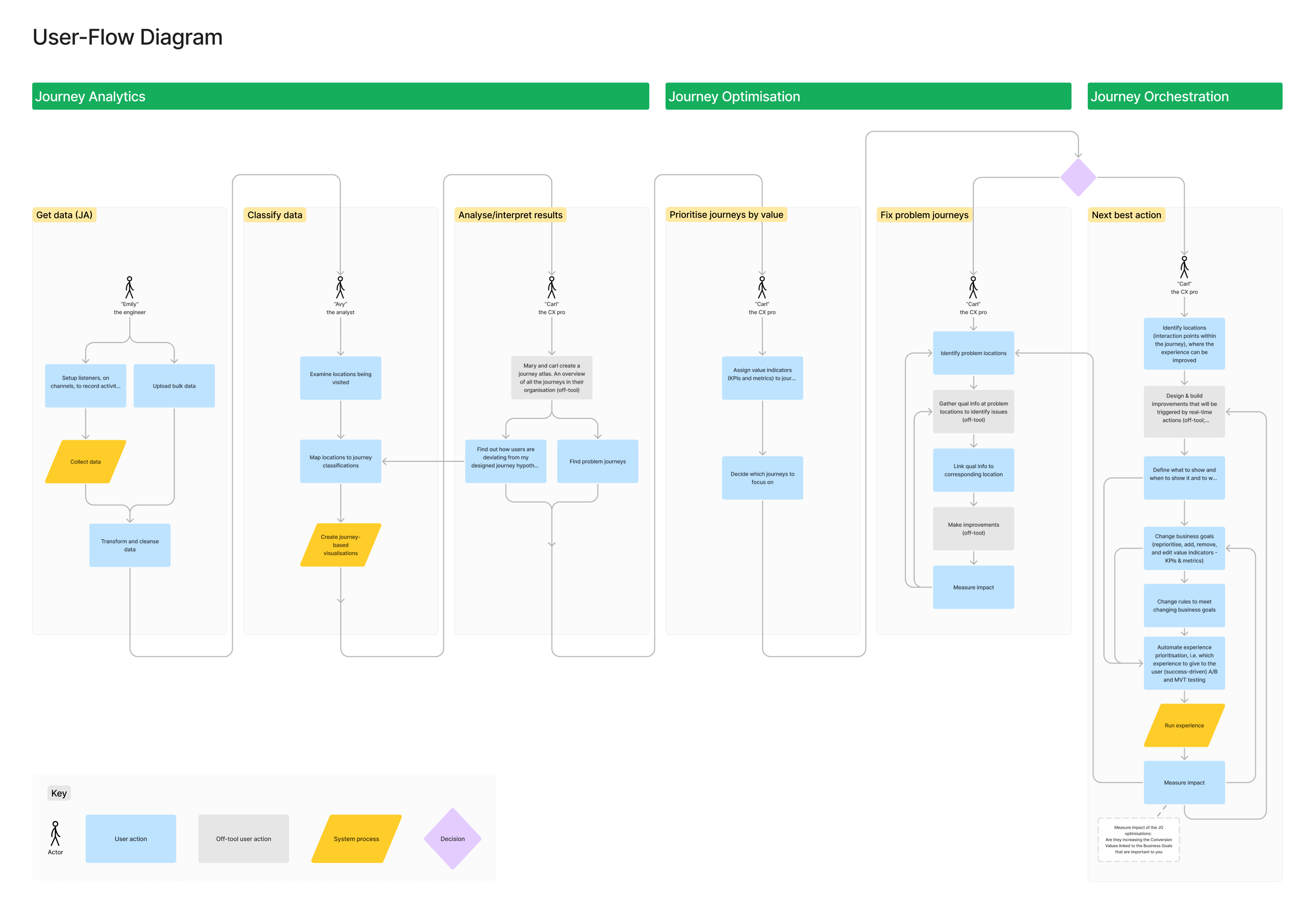Click the Journey Analytics green header
The image size is (1316, 915).
[340, 96]
